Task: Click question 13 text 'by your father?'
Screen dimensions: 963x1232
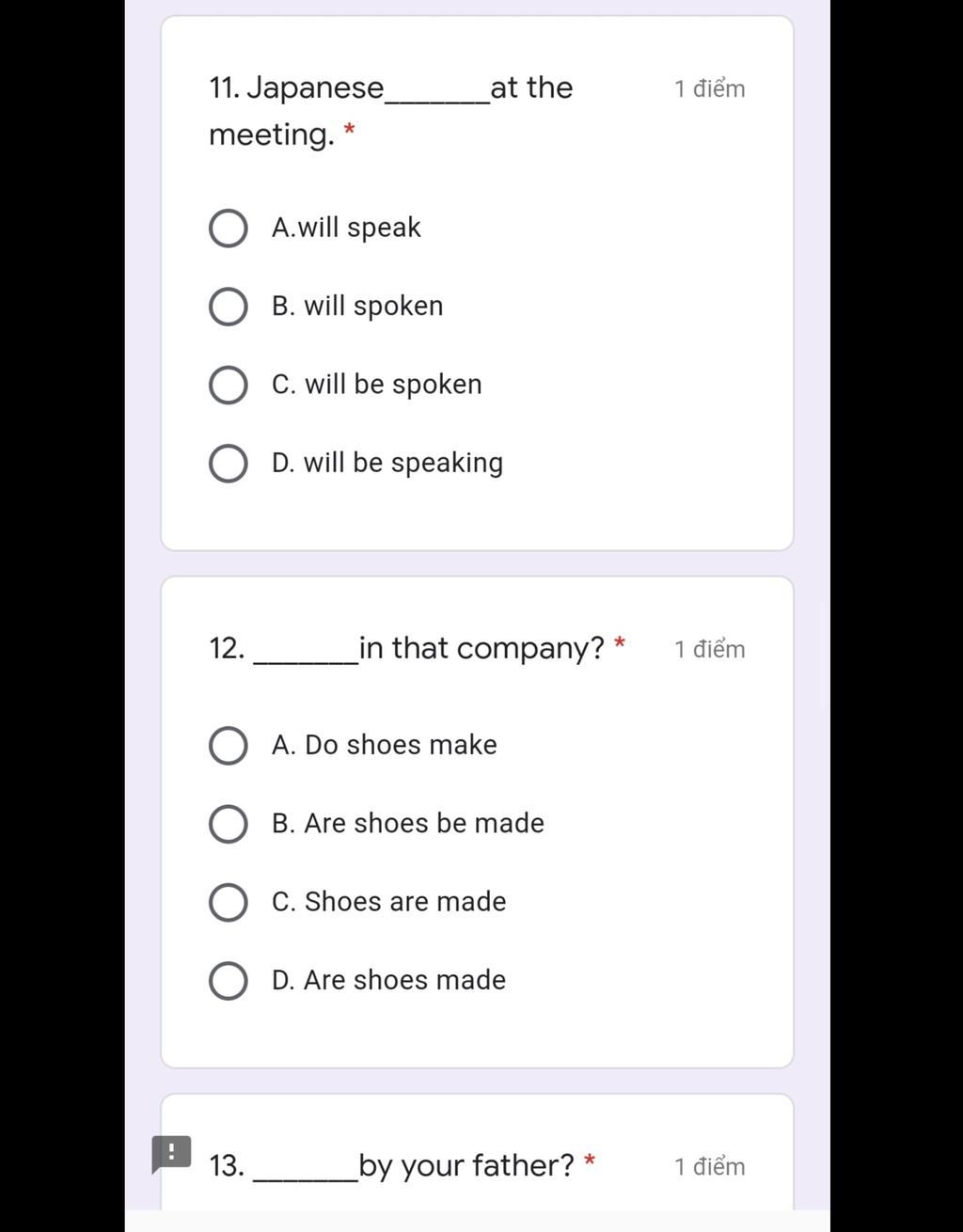Action: pyautogui.click(x=466, y=1166)
